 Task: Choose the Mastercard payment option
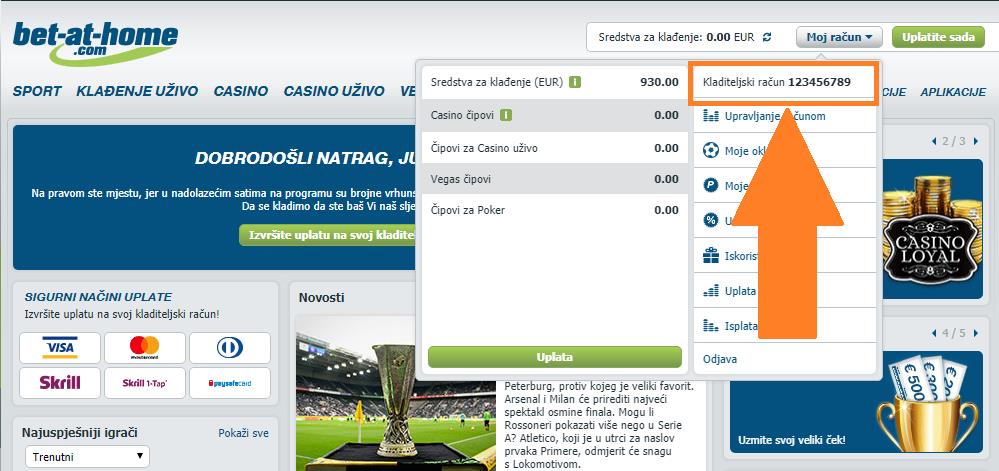(x=145, y=347)
